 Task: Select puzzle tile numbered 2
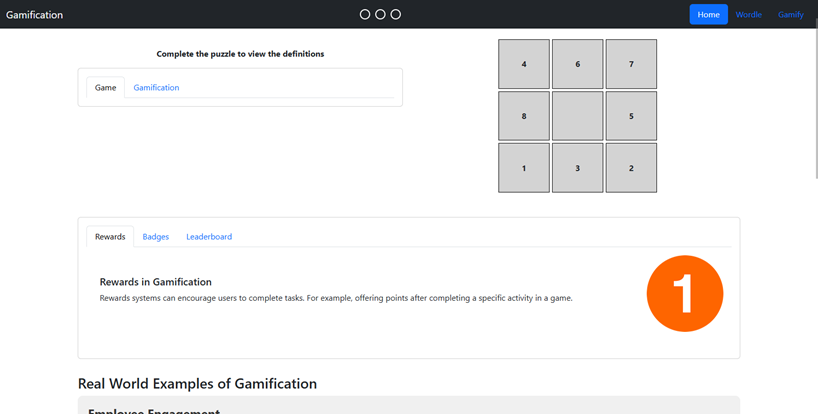[631, 168]
